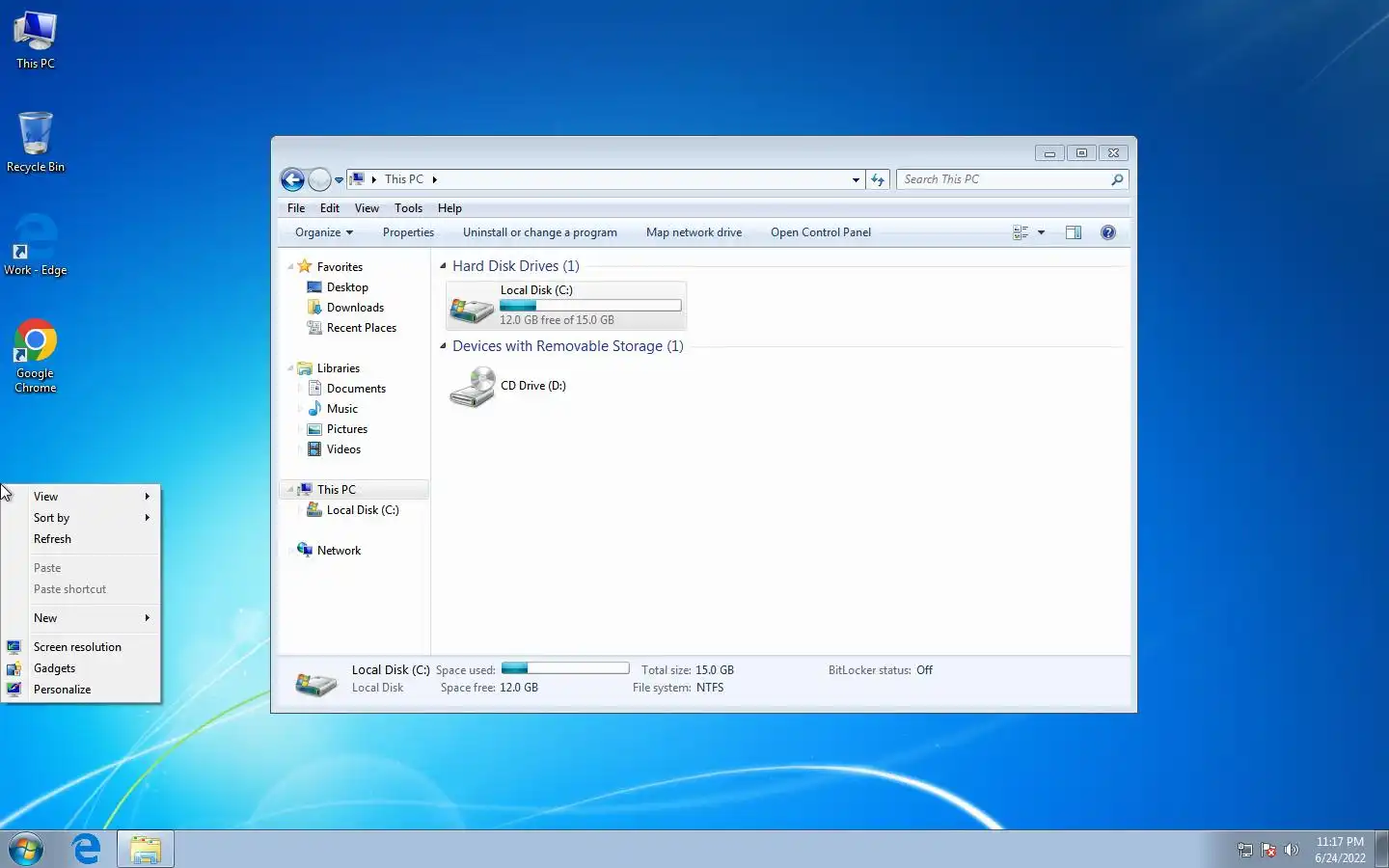Click Open Control Panel
This screenshot has height=868, width=1389.
tap(821, 232)
